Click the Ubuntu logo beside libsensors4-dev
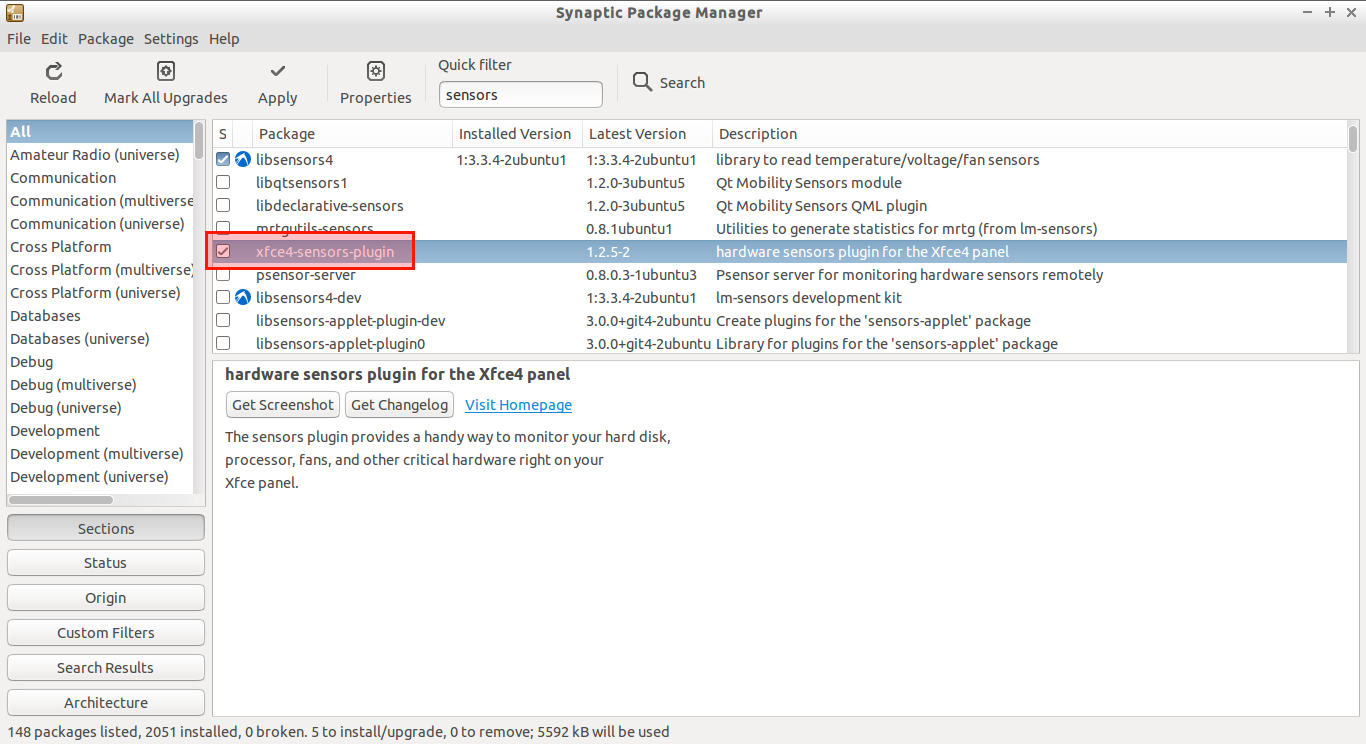Image resolution: width=1366 pixels, height=744 pixels. pyautogui.click(x=243, y=298)
